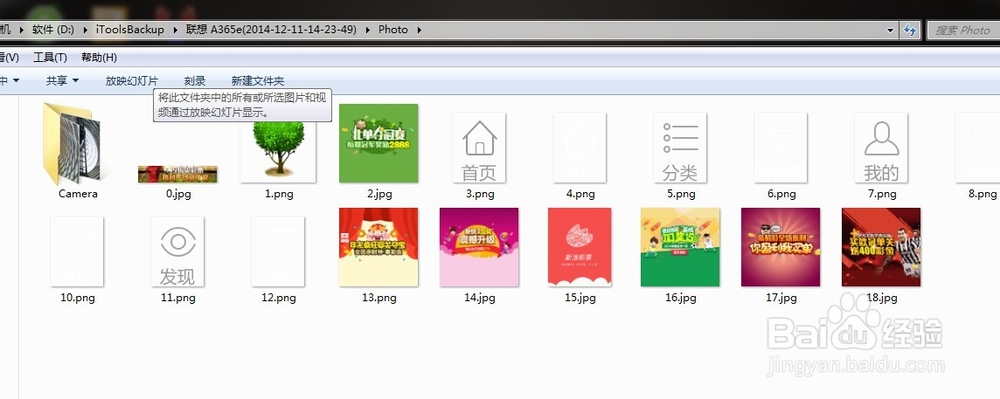Click the Camera folder name label

[x=78, y=194]
